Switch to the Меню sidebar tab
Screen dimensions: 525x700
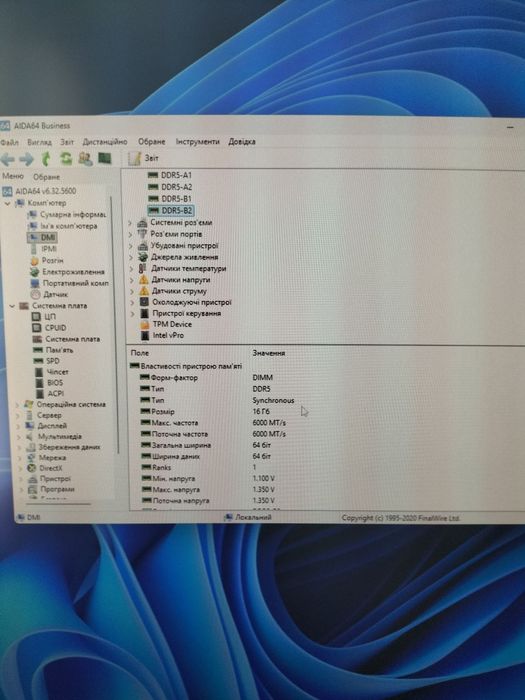[13, 176]
